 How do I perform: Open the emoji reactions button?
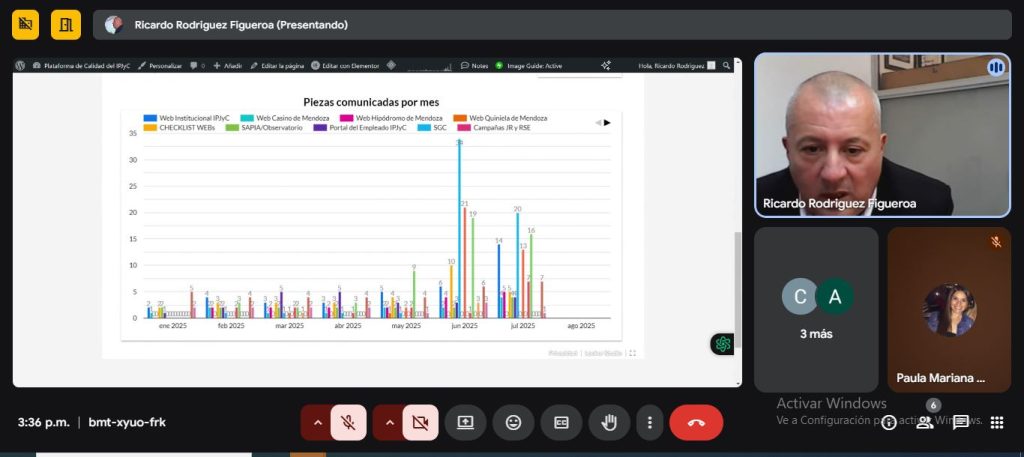point(513,422)
